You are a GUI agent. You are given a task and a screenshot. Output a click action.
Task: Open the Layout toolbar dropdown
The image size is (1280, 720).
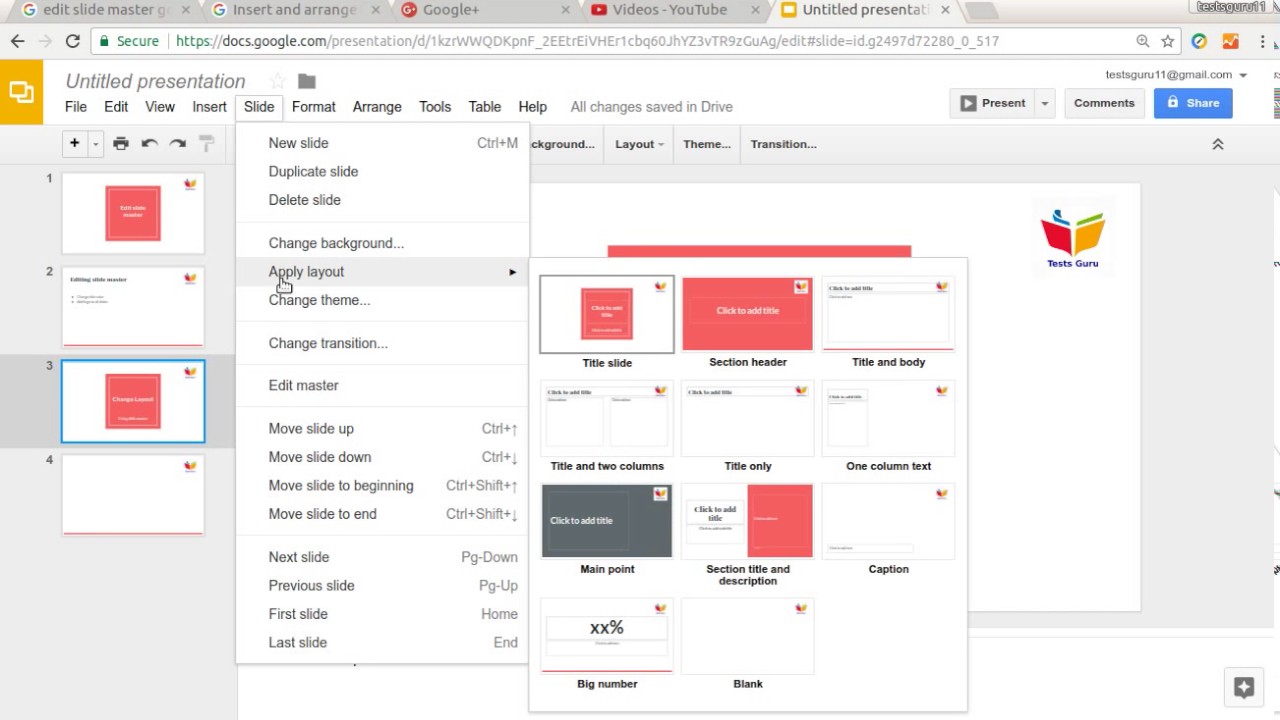640,144
